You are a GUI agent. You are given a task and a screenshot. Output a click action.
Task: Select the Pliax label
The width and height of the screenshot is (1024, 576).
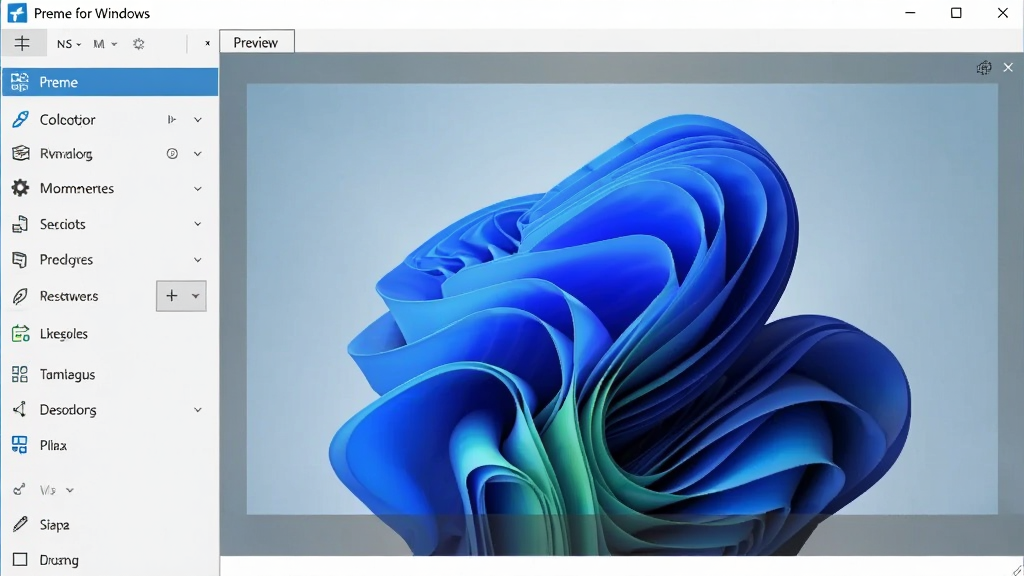pos(54,445)
